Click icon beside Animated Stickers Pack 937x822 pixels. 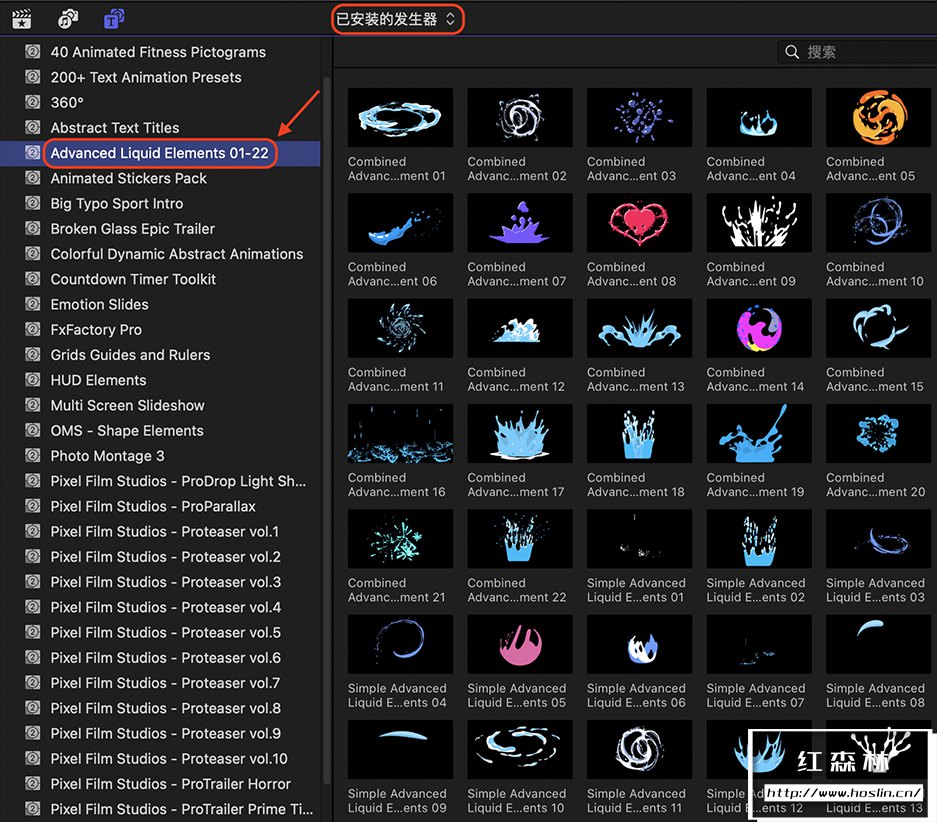33,177
